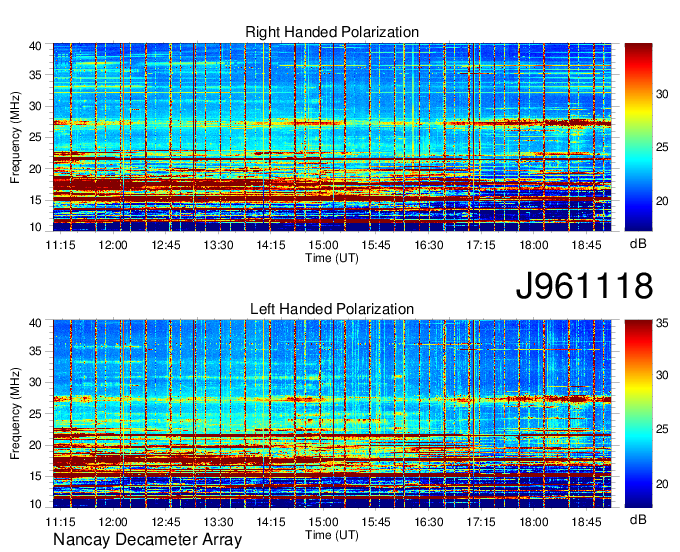
Task: Click the 12:00 time tick of Left Handed plot
Action: 113,522
